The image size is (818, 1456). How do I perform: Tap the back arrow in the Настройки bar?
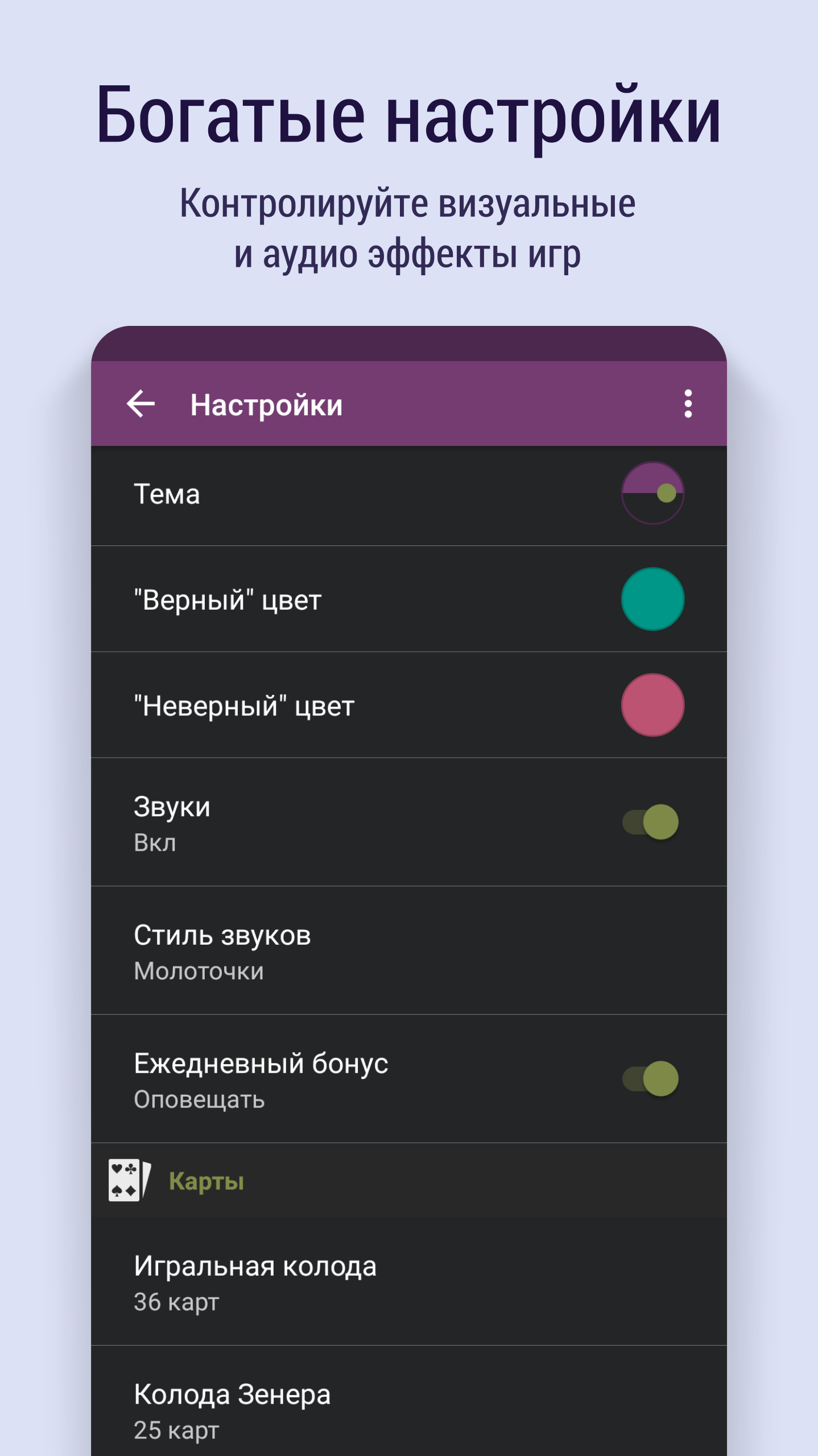[141, 404]
